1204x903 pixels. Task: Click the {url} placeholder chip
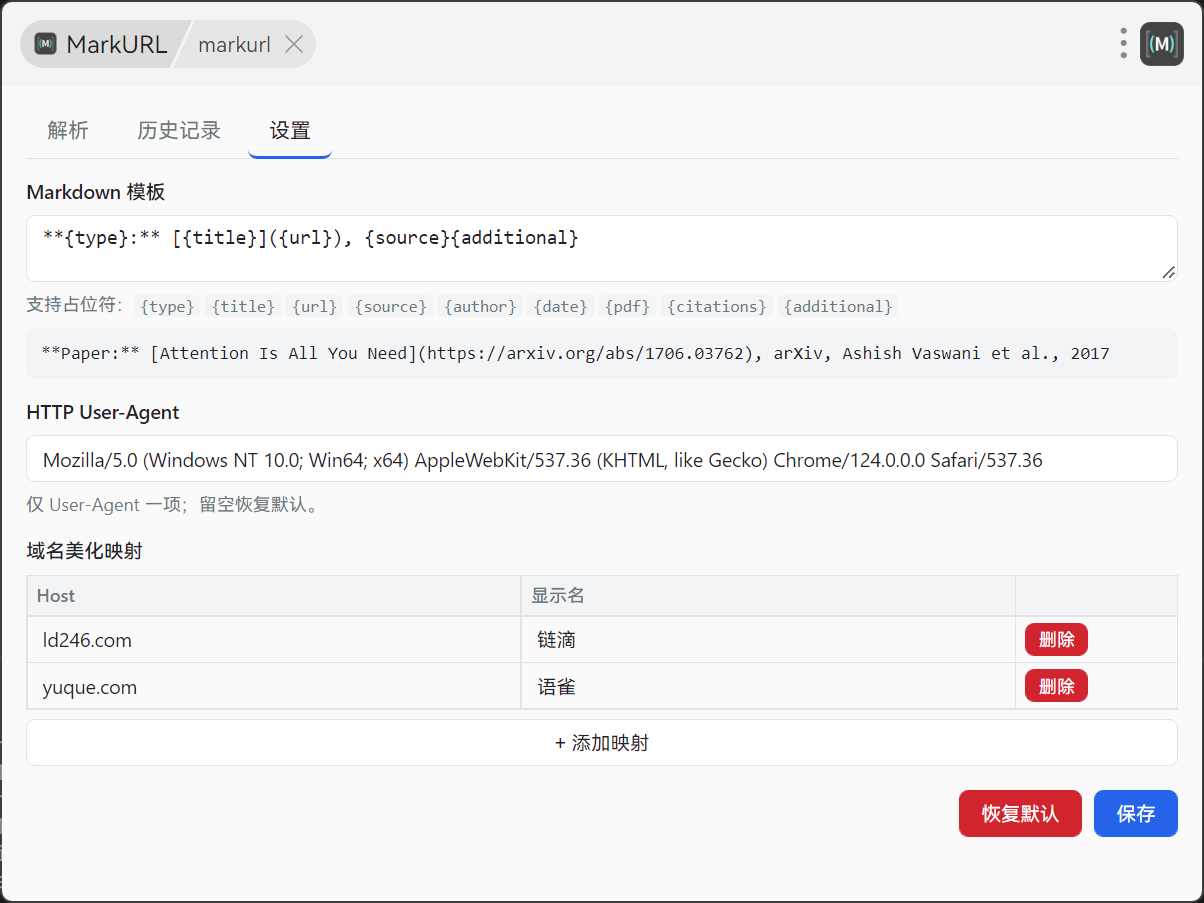pos(315,306)
